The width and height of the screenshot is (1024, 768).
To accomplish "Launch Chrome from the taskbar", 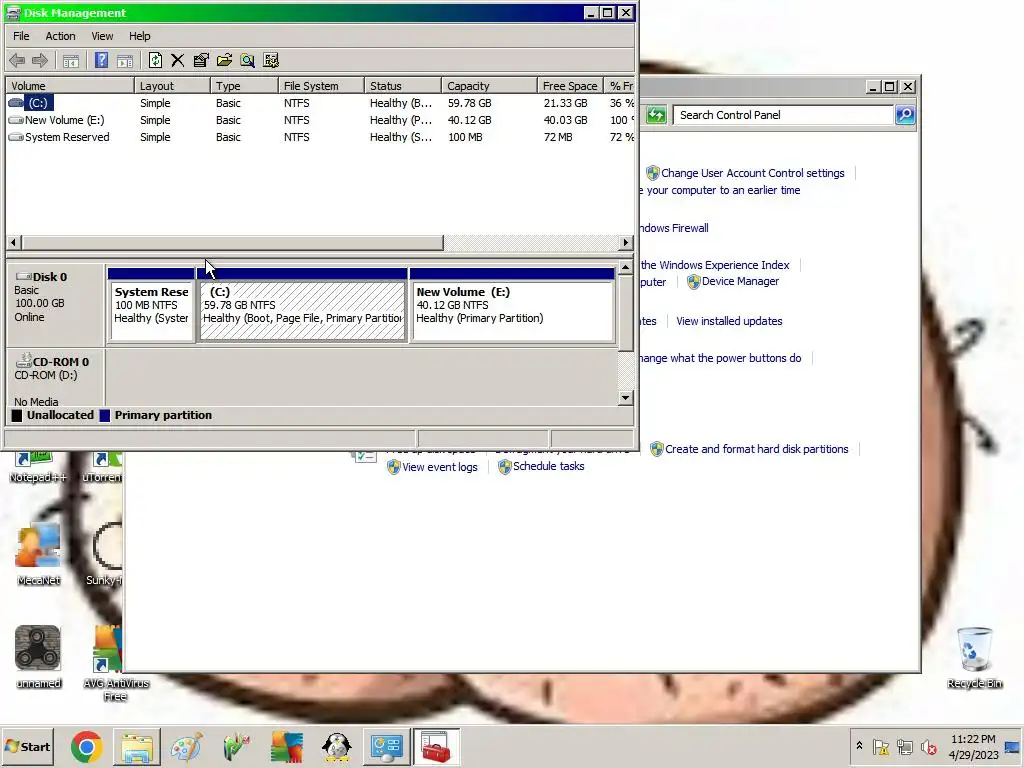I will pos(87,747).
